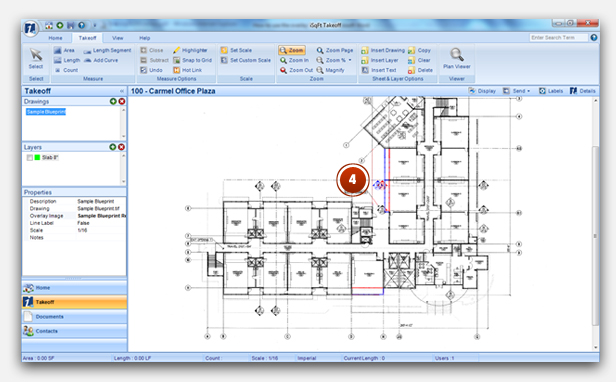616x382 pixels.
Task: Collapse the Takeoff side panel
Action: [x=122, y=91]
